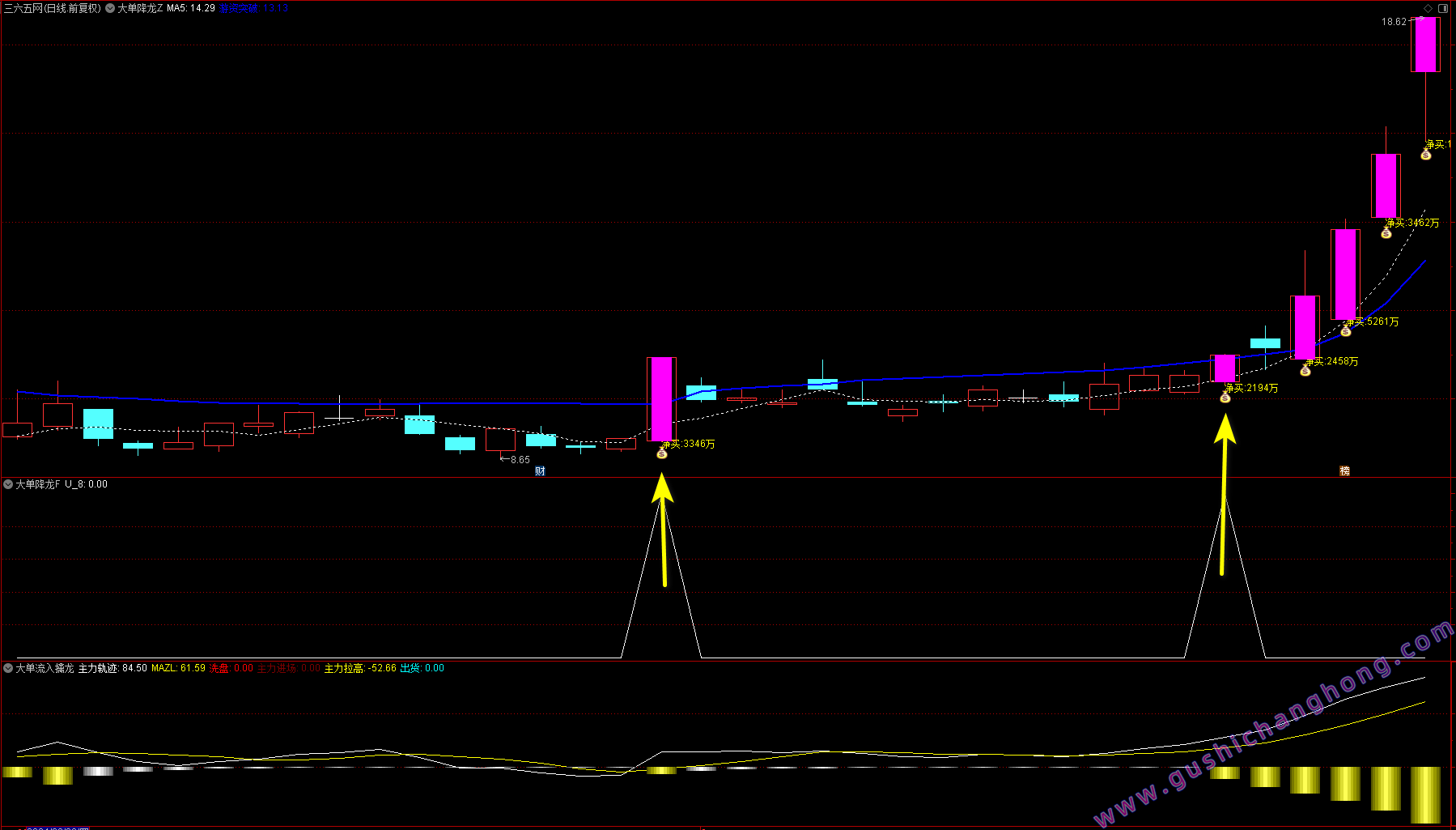
Task: Click the blue 游资突破: 13.13 label
Action: coord(253,8)
